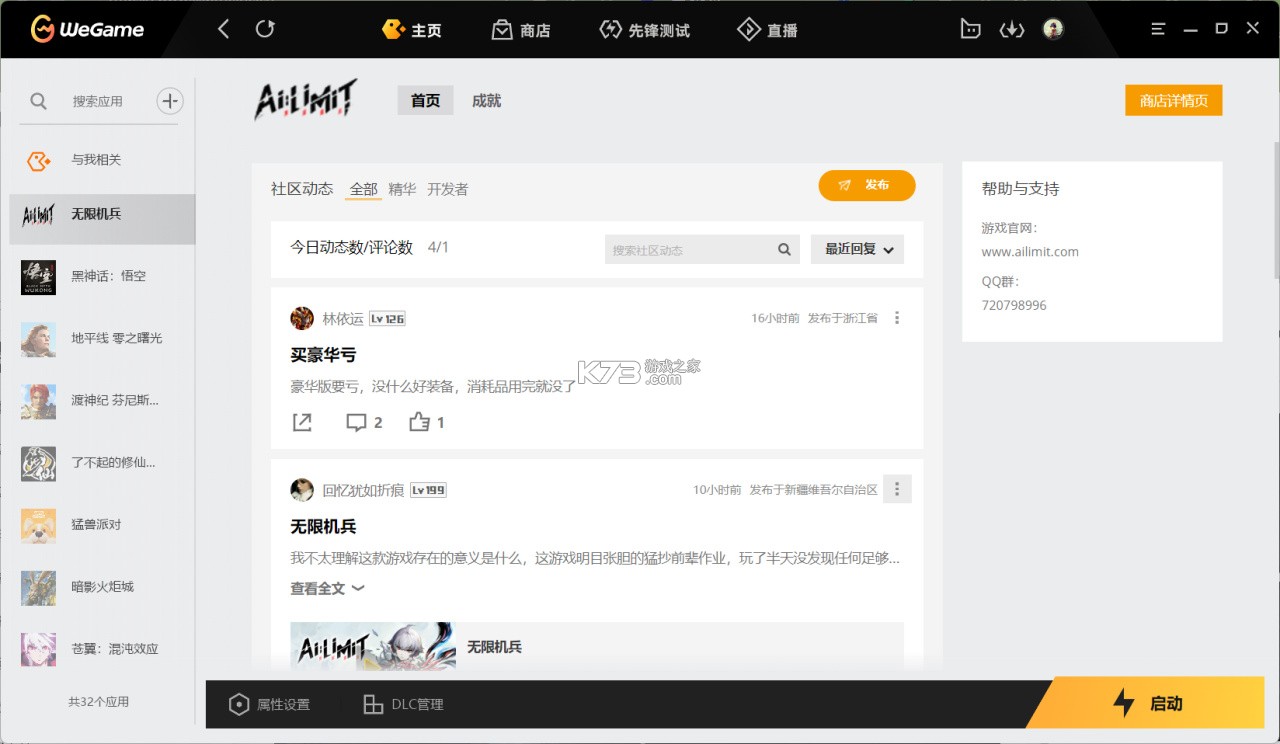Add an app with plus button
This screenshot has width=1280, height=744.
point(170,100)
